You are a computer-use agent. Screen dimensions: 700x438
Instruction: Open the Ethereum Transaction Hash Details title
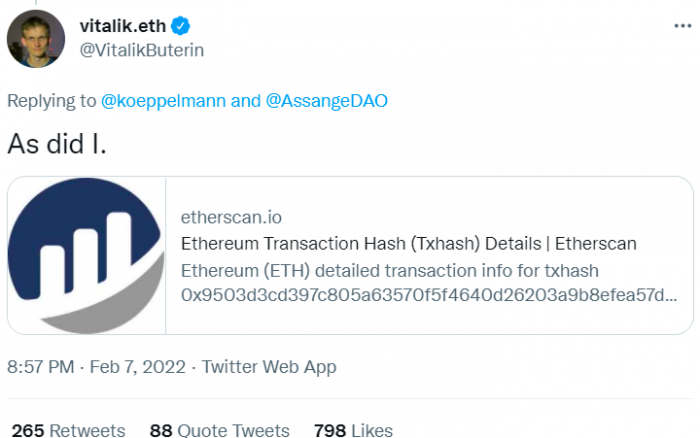click(x=408, y=244)
